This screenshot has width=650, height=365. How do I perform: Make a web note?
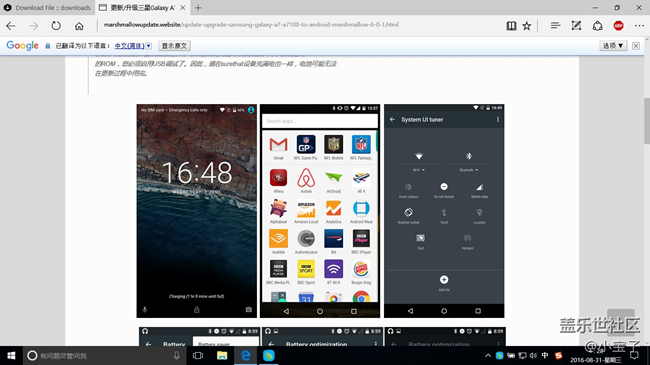click(576, 26)
